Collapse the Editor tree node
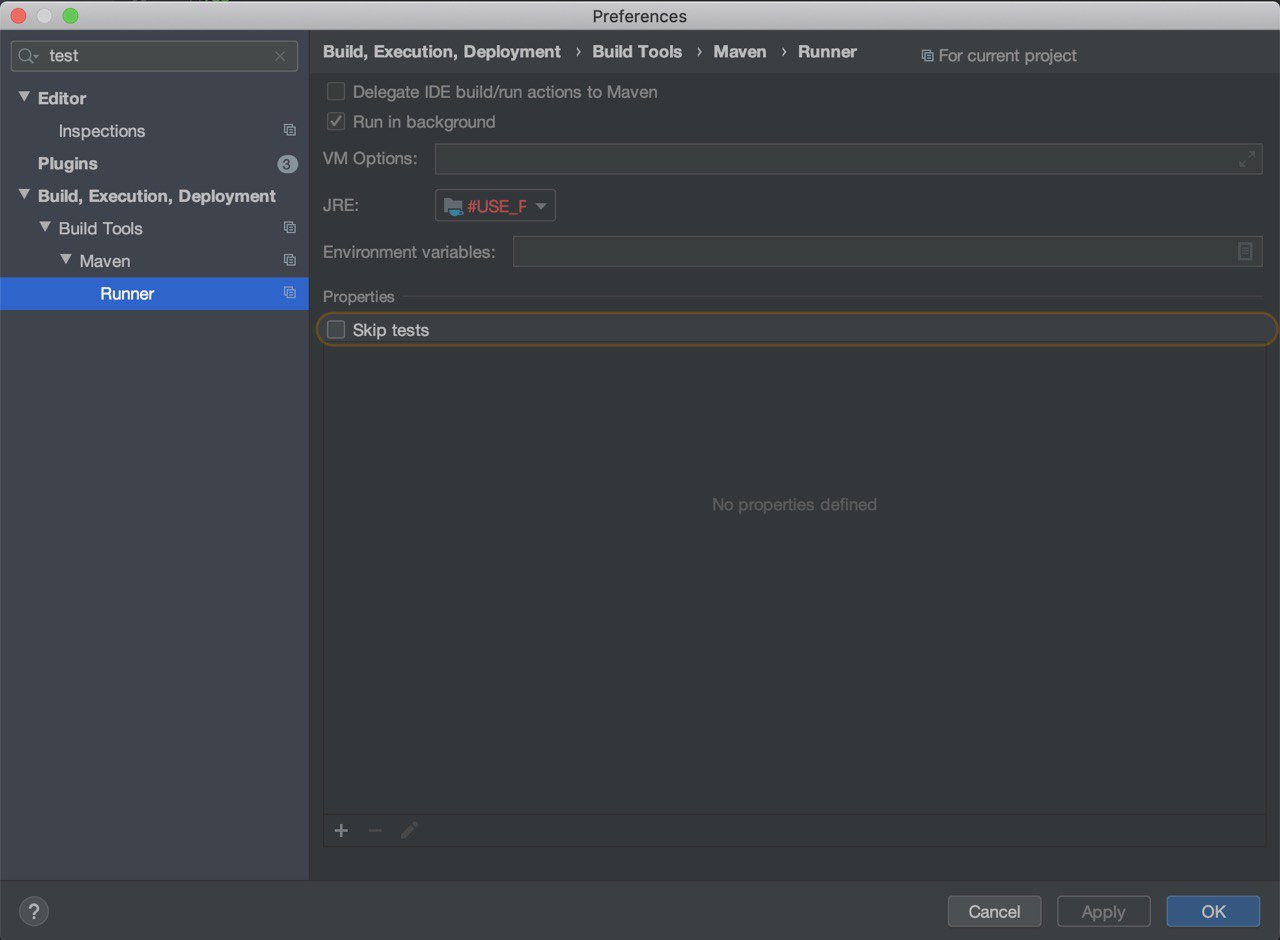 25,97
